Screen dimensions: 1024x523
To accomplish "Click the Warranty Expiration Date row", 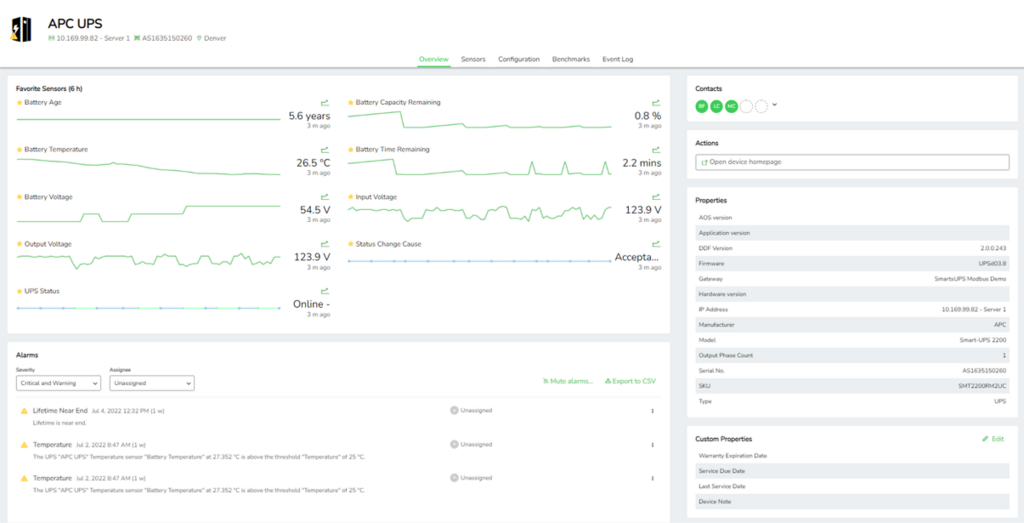I will coord(852,456).
